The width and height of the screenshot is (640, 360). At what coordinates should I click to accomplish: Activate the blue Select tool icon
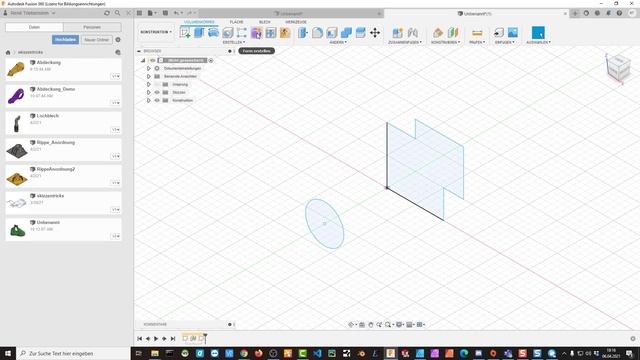pos(538,33)
